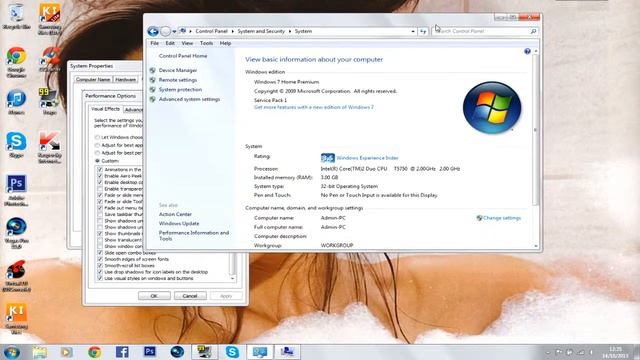Expand chevron after Control Panel breadcrumb
Screen dimensions: 640x360
[x=233, y=31]
